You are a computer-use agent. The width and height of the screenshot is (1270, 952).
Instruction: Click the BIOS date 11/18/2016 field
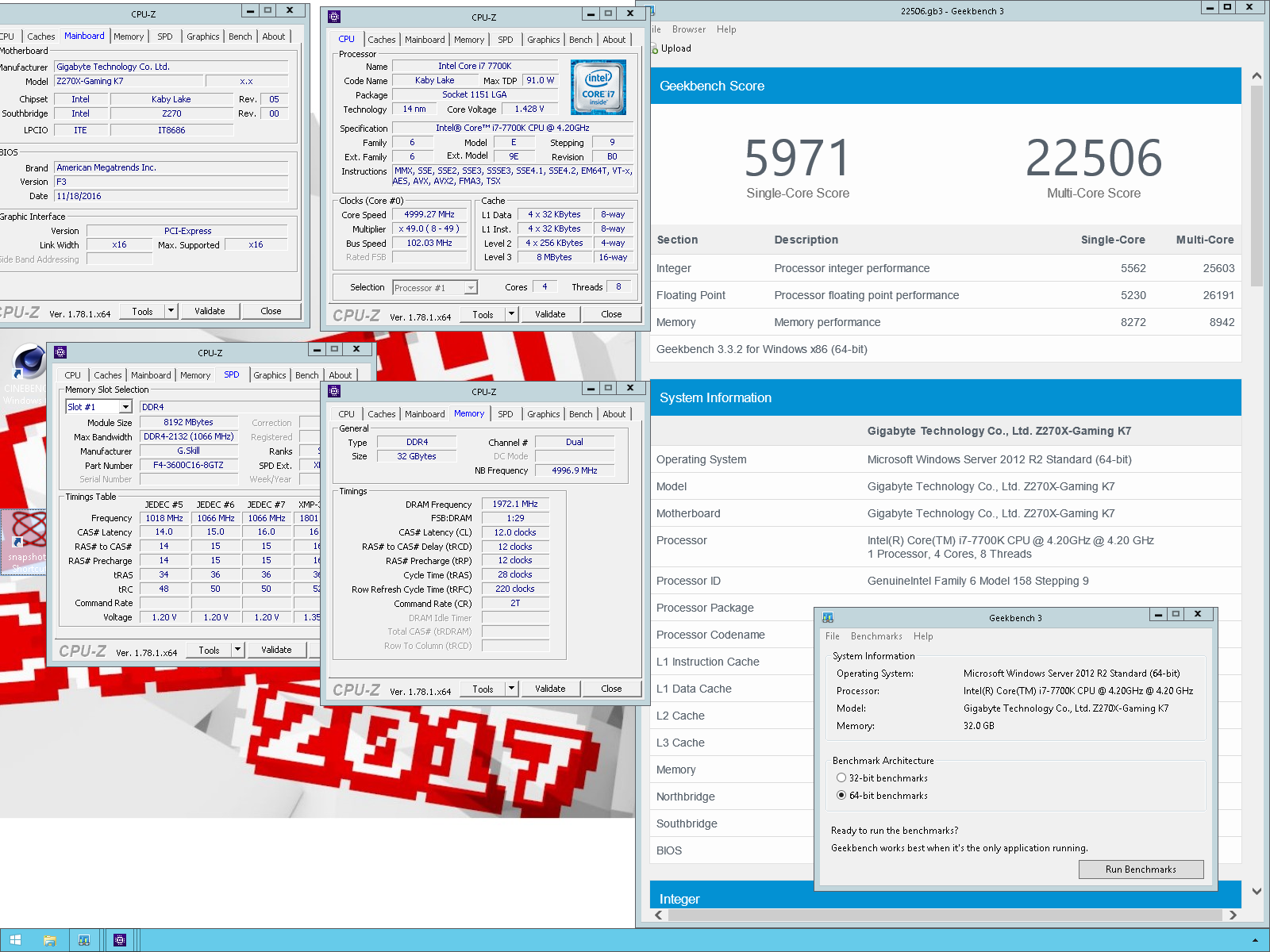pyautogui.click(x=171, y=196)
